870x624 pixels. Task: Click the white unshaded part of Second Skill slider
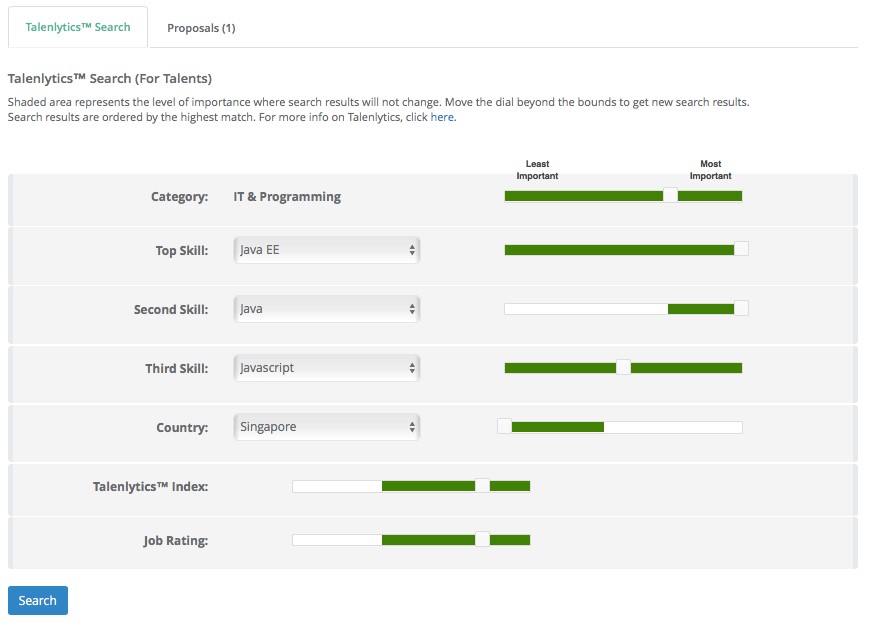(586, 309)
